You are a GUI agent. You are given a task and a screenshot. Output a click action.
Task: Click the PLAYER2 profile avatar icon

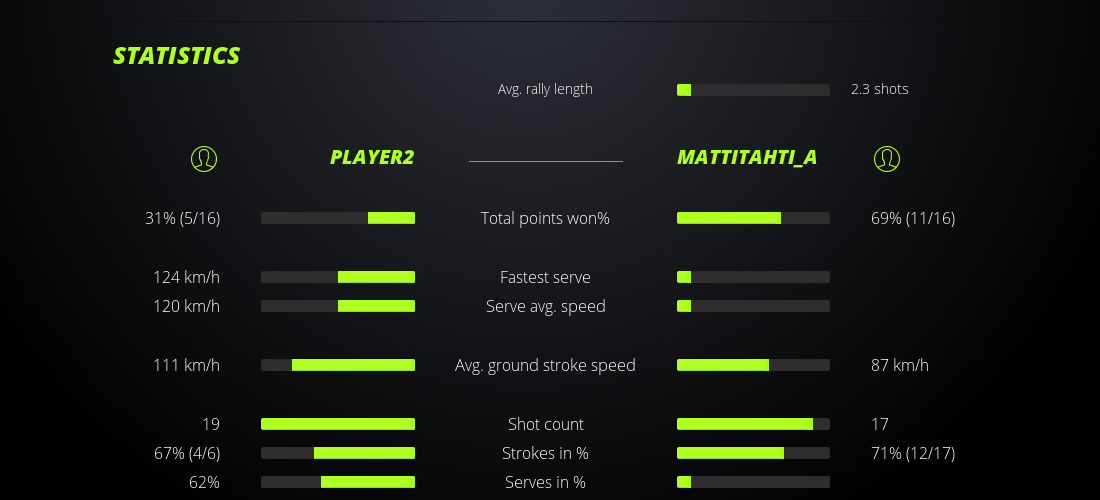click(203, 158)
